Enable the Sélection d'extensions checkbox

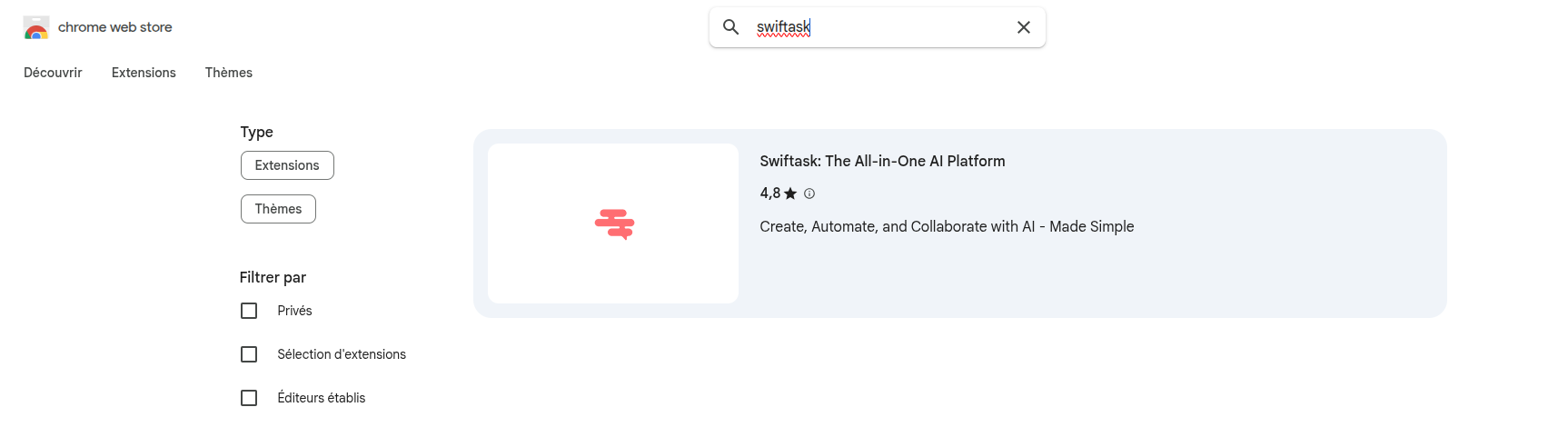tap(249, 354)
